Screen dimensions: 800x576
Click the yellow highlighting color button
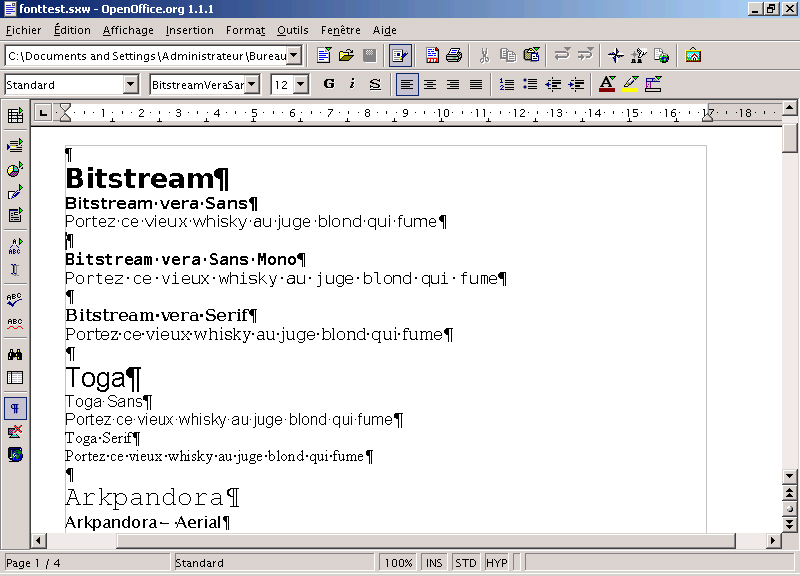631,84
